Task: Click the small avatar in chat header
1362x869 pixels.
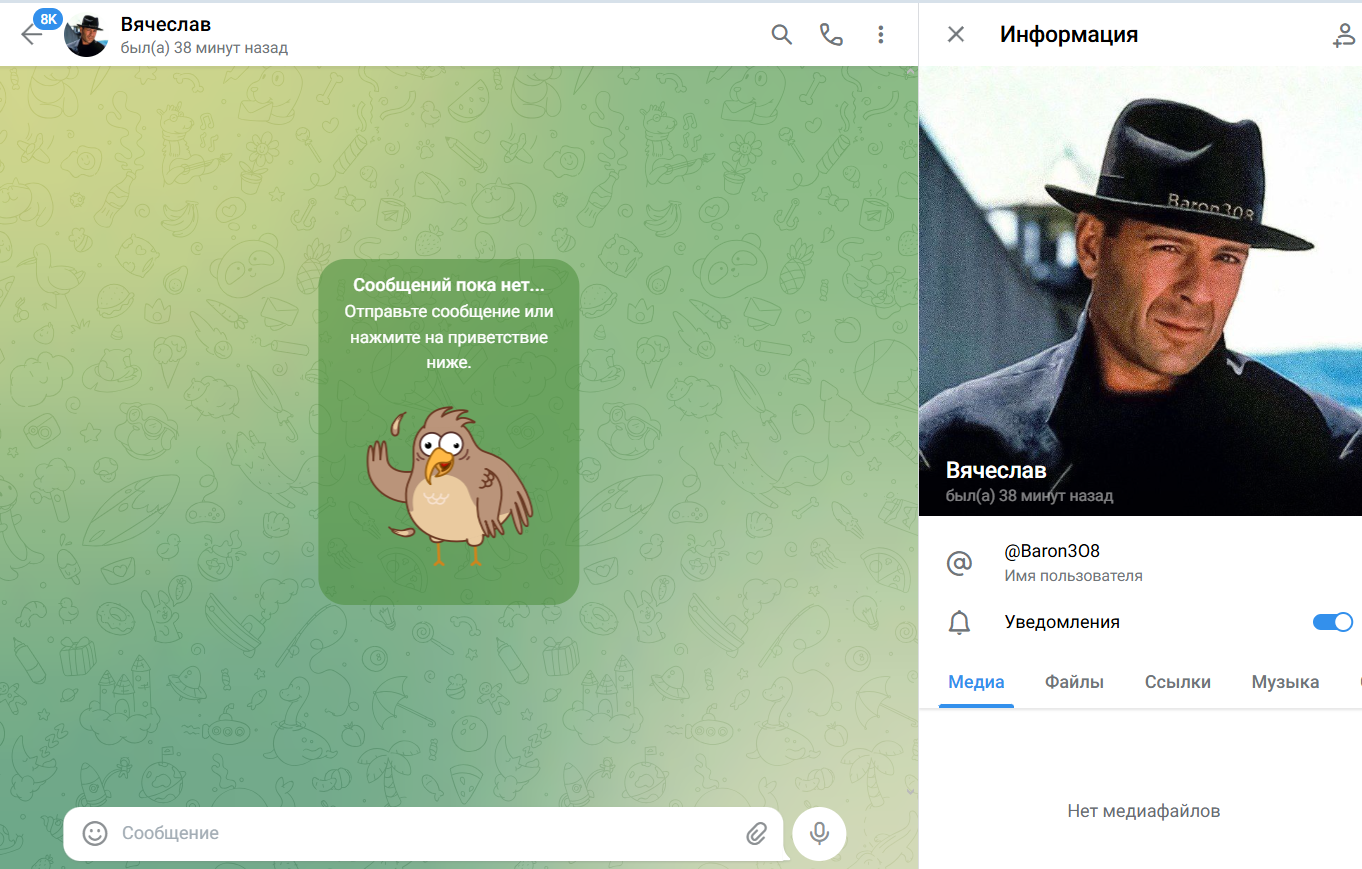Action: click(x=86, y=35)
